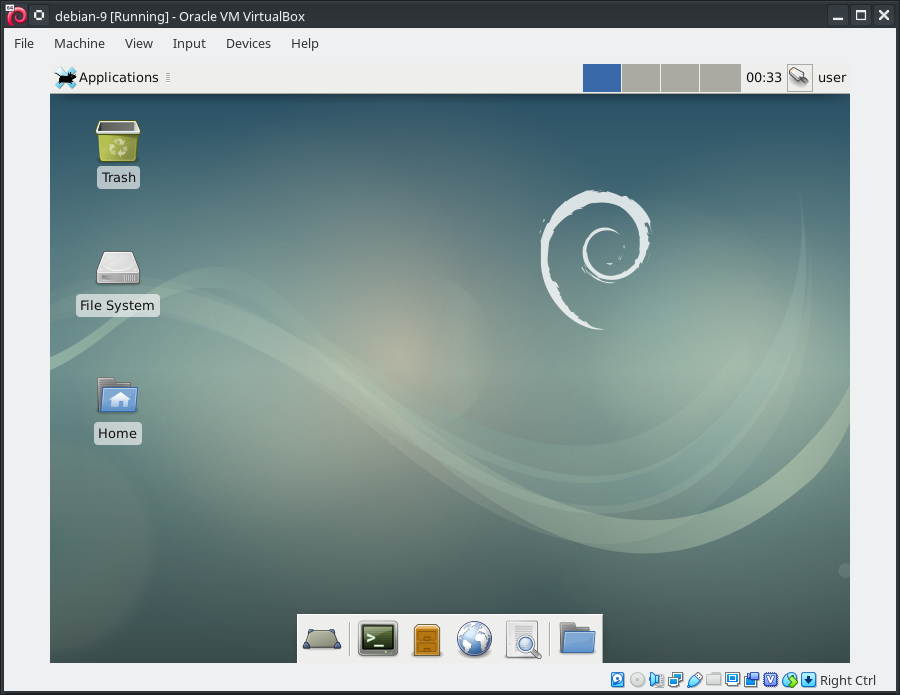Click the Application Finder magnifier icon
Image resolution: width=900 pixels, height=695 pixels.
click(x=524, y=638)
